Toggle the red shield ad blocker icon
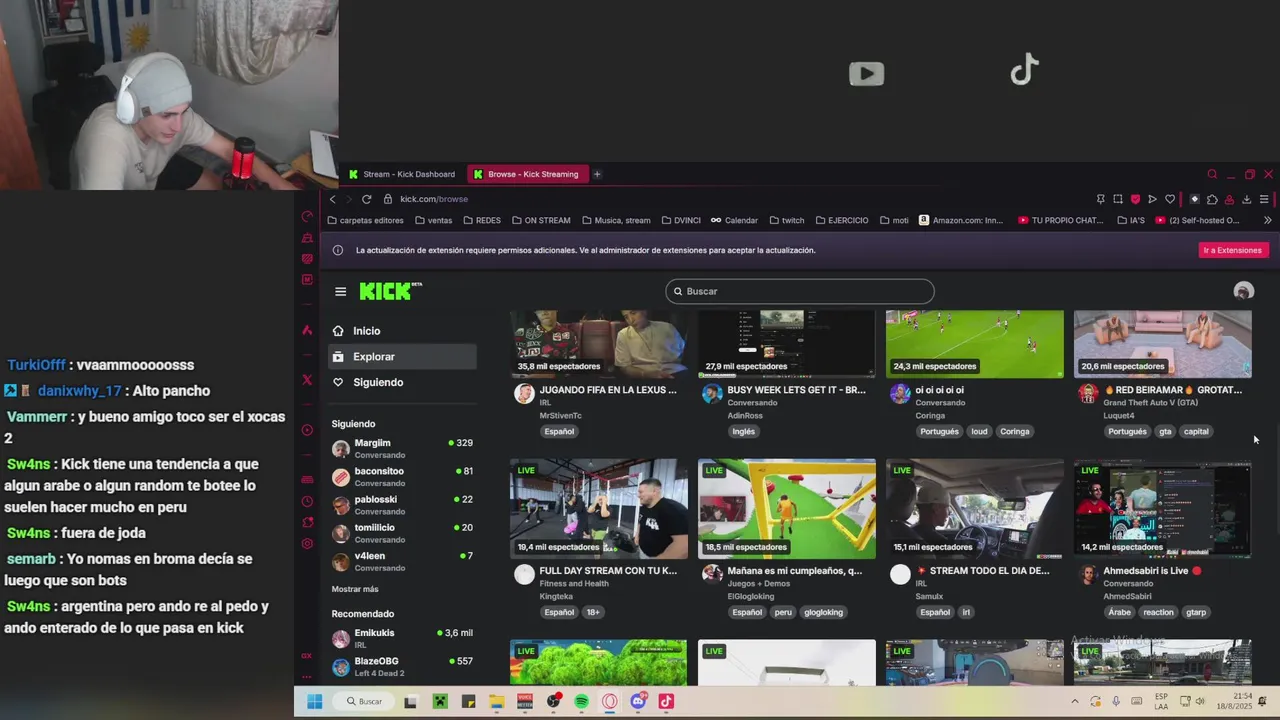This screenshot has height=720, width=1280. click(1135, 199)
